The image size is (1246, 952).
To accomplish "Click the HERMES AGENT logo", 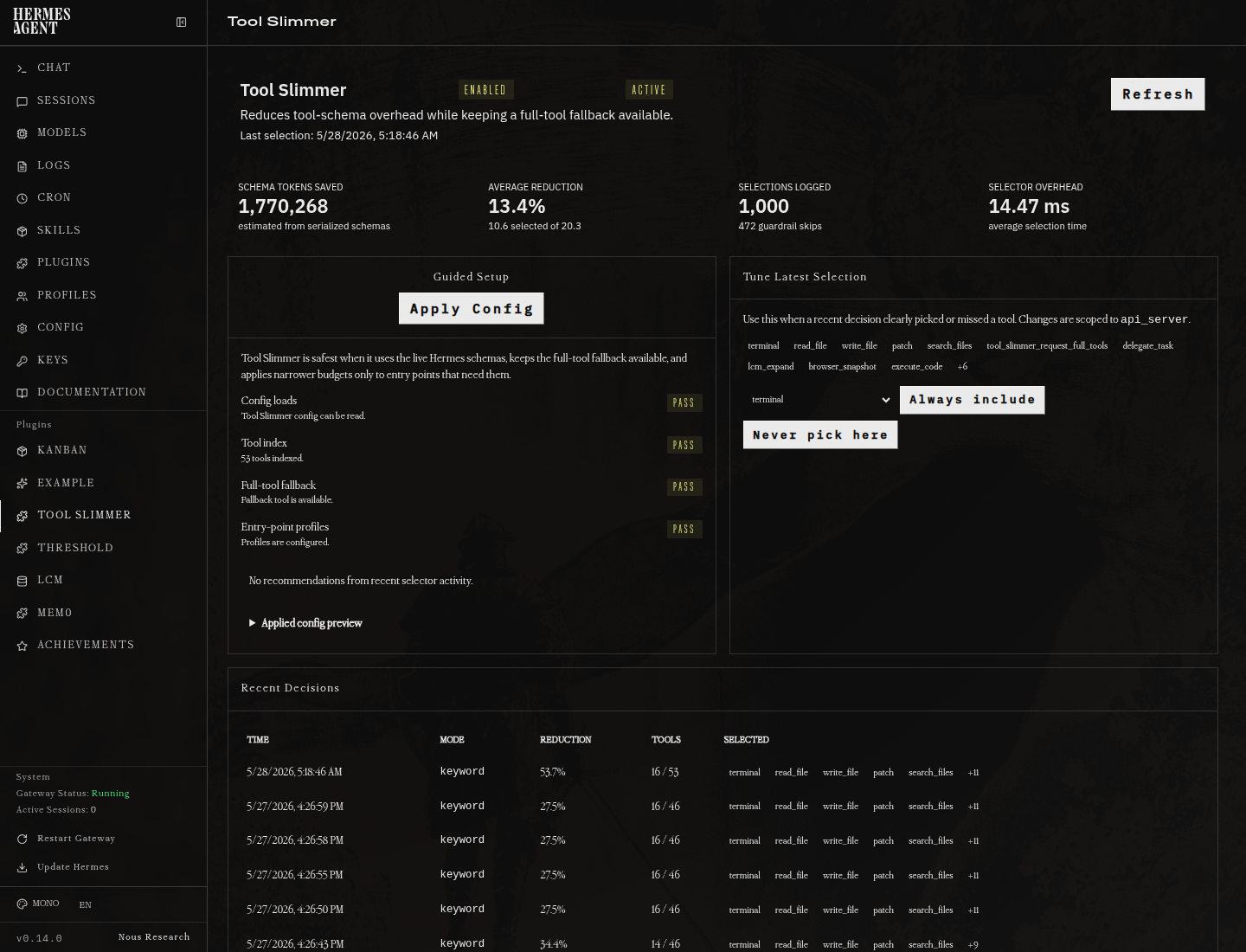I will click(x=42, y=22).
